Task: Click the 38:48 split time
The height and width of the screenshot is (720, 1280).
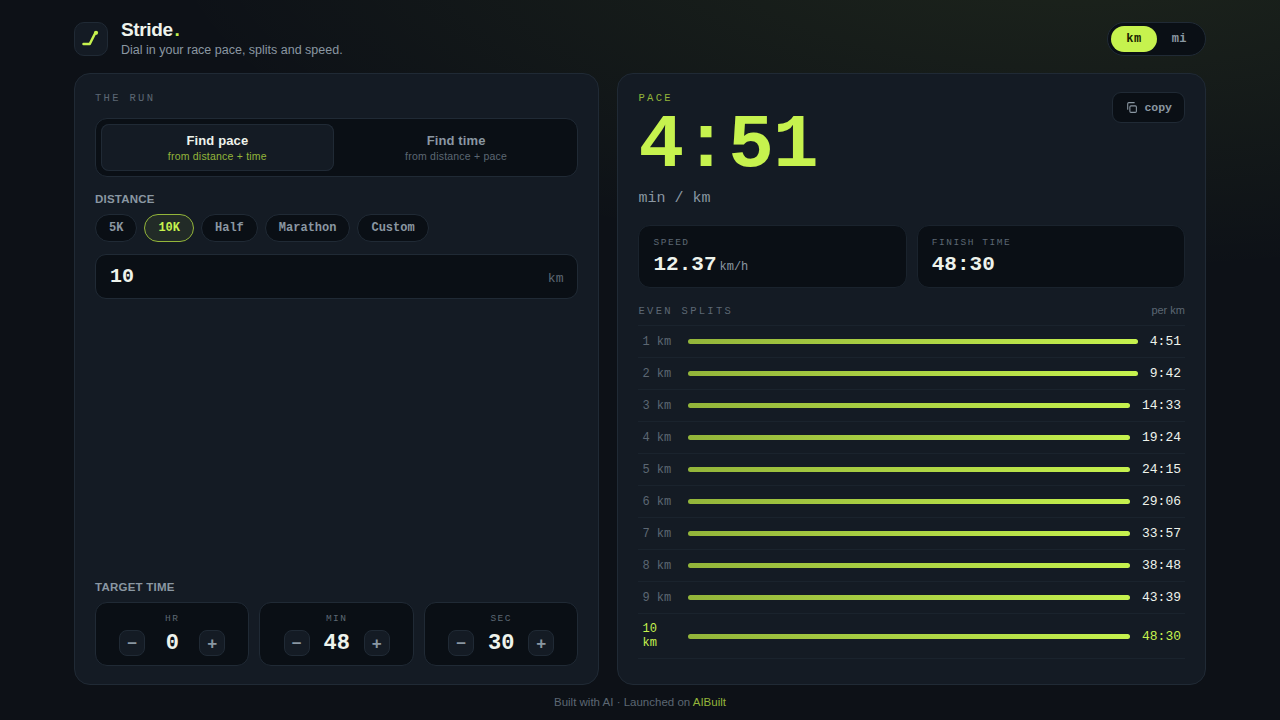Action: [x=1161, y=565]
